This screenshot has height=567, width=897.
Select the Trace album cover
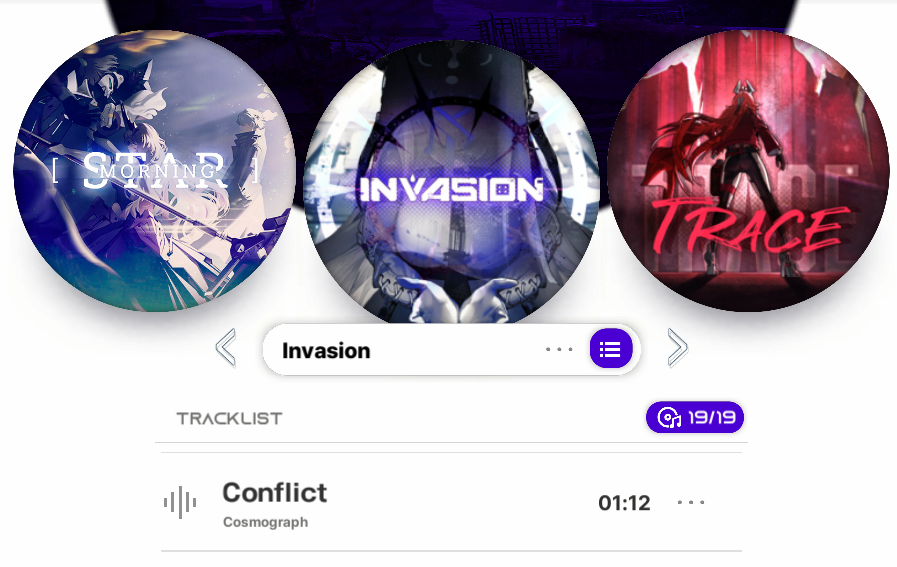(x=748, y=171)
